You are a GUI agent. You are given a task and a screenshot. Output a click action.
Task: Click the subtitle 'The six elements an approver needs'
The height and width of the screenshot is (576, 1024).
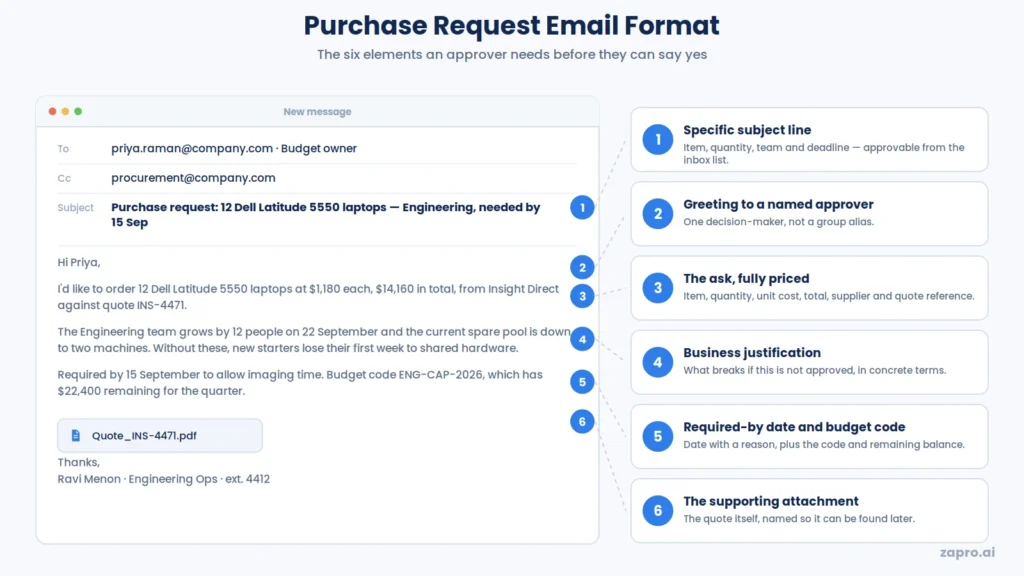tap(512, 55)
